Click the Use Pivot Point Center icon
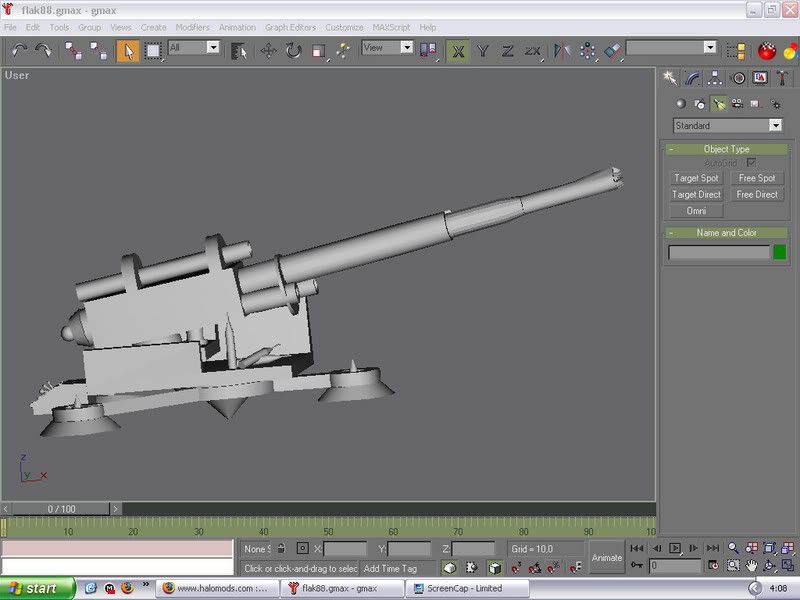Screen dimensions: 800x600 428,51
